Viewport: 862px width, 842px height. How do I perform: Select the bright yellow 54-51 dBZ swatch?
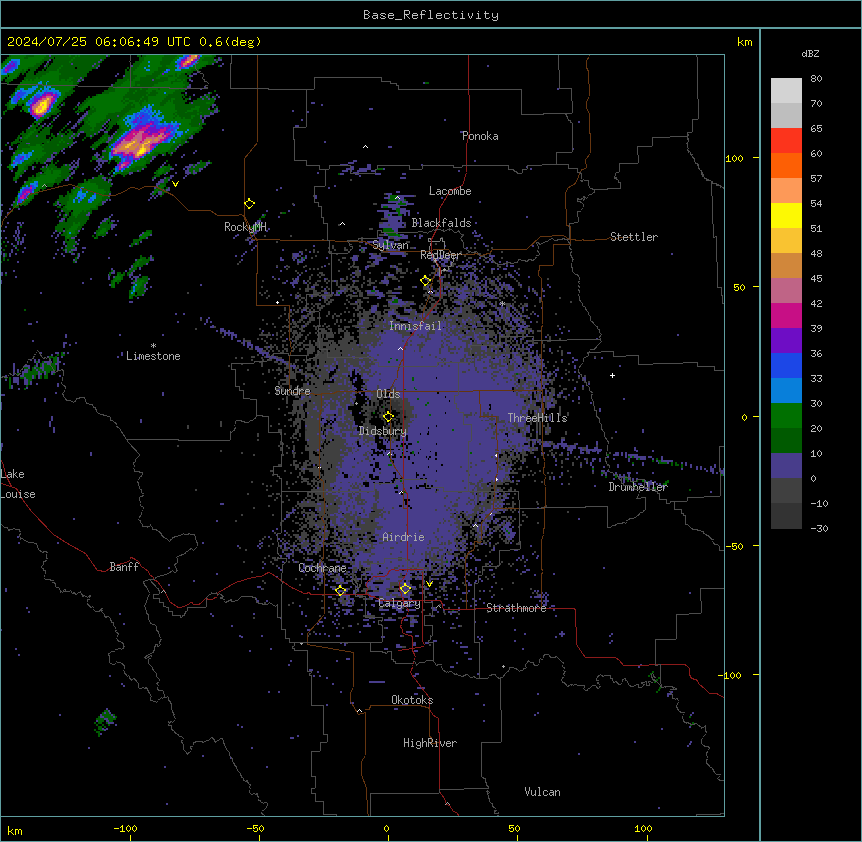(x=786, y=215)
